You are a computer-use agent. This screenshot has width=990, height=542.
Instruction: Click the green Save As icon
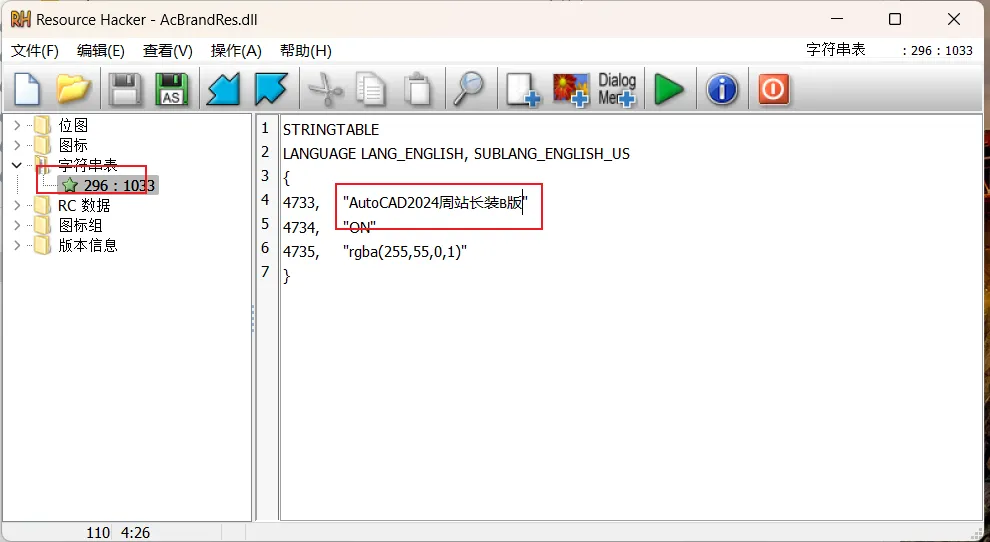tap(172, 89)
